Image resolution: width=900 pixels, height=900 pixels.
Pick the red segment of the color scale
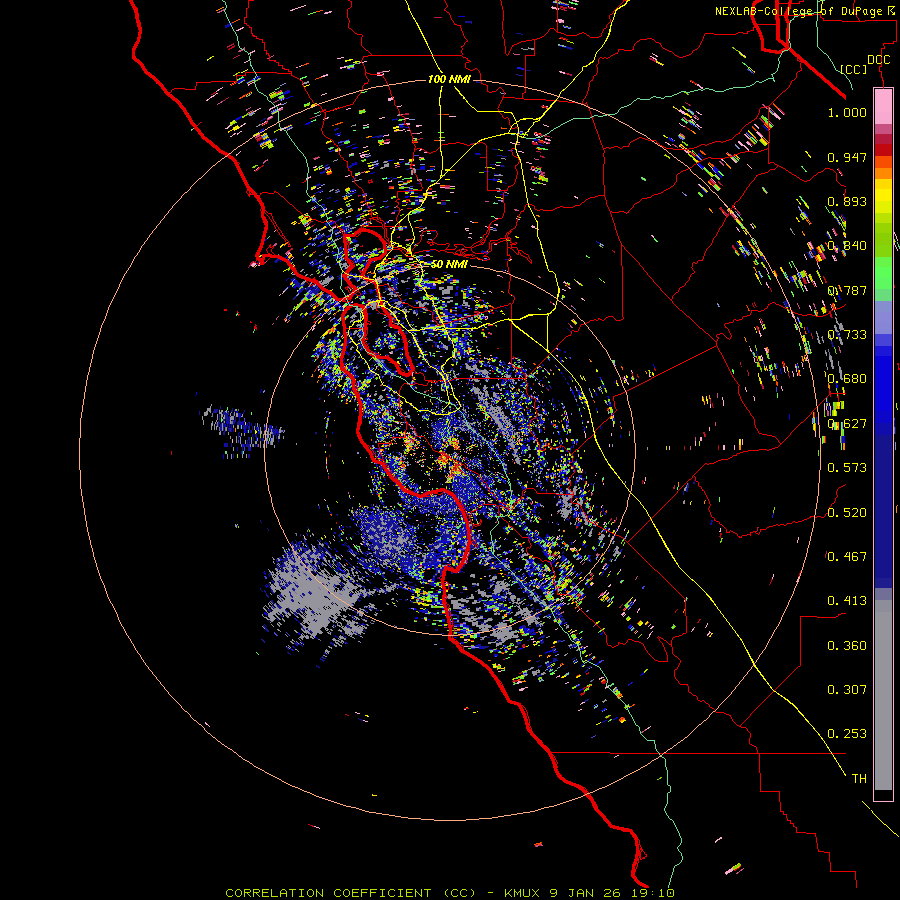pyautogui.click(x=883, y=150)
